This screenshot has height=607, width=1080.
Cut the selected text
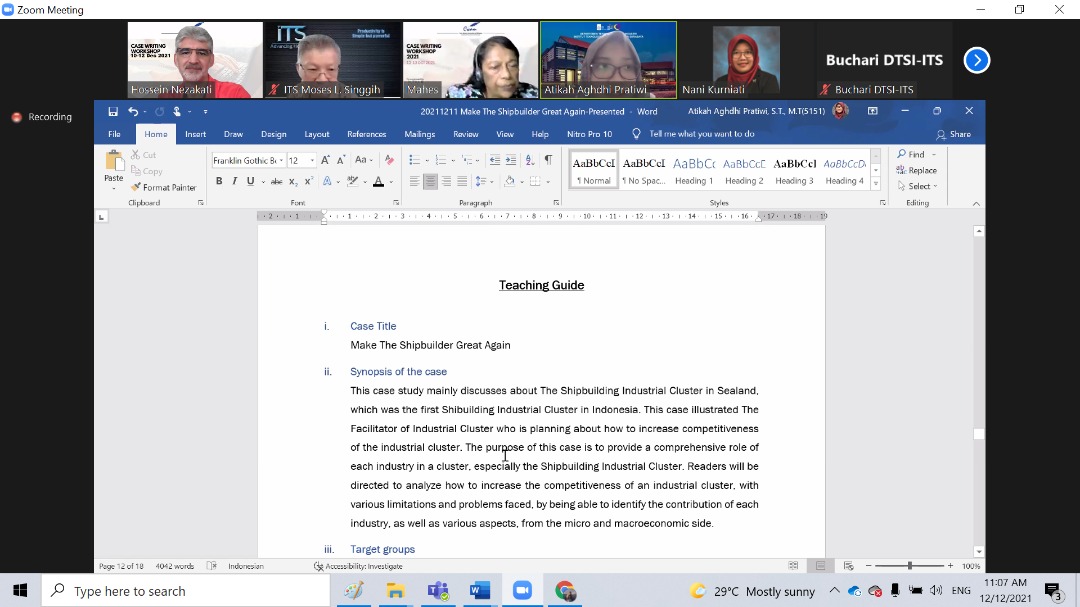tap(144, 155)
